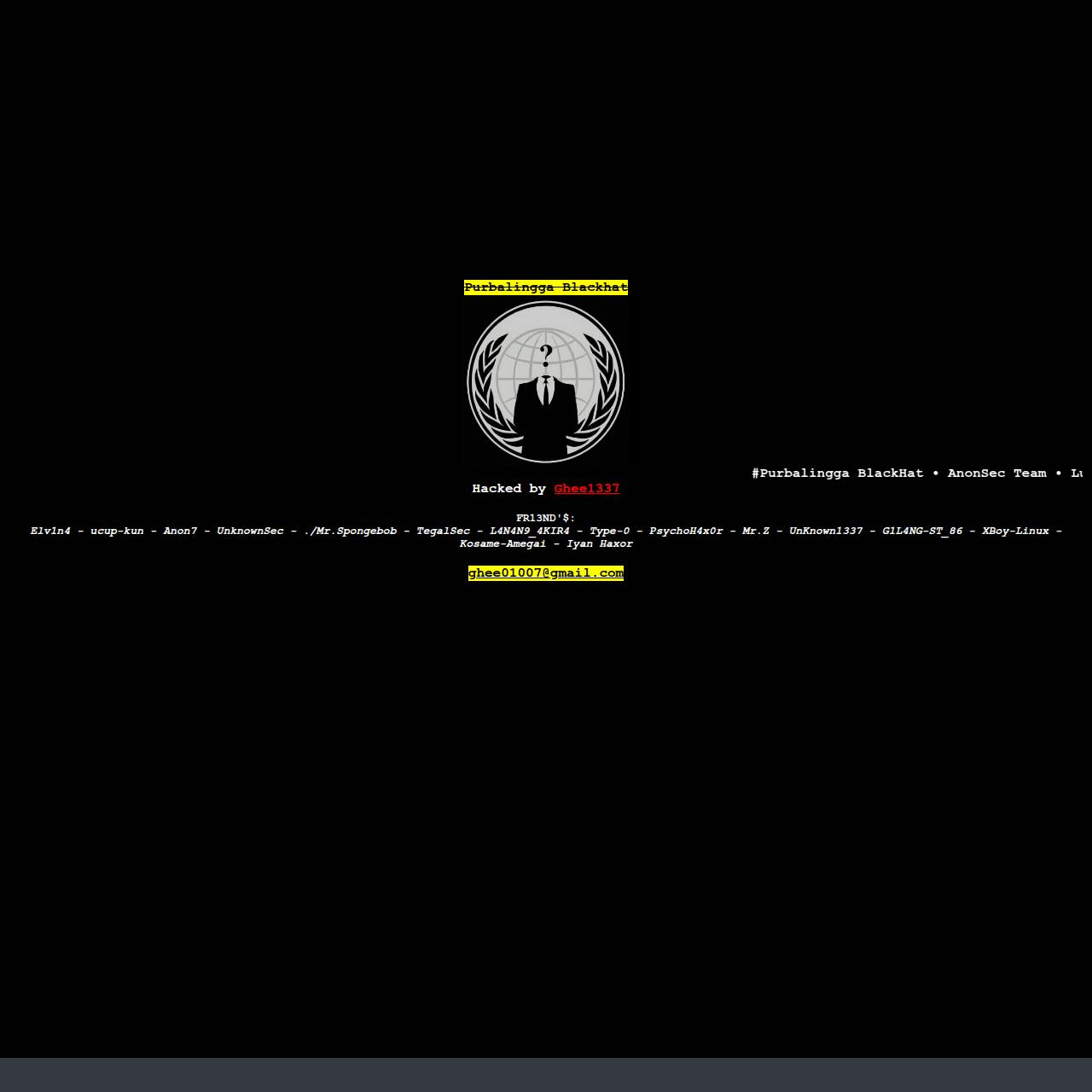This screenshot has height=1092, width=1092.
Task: Click the name TegalSec
Action: (444, 531)
